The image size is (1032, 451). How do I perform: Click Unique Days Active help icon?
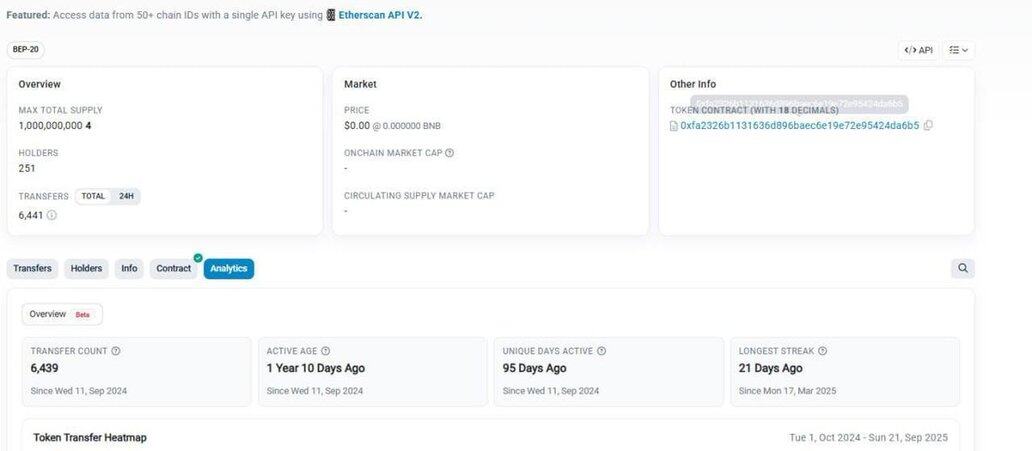[x=601, y=351]
